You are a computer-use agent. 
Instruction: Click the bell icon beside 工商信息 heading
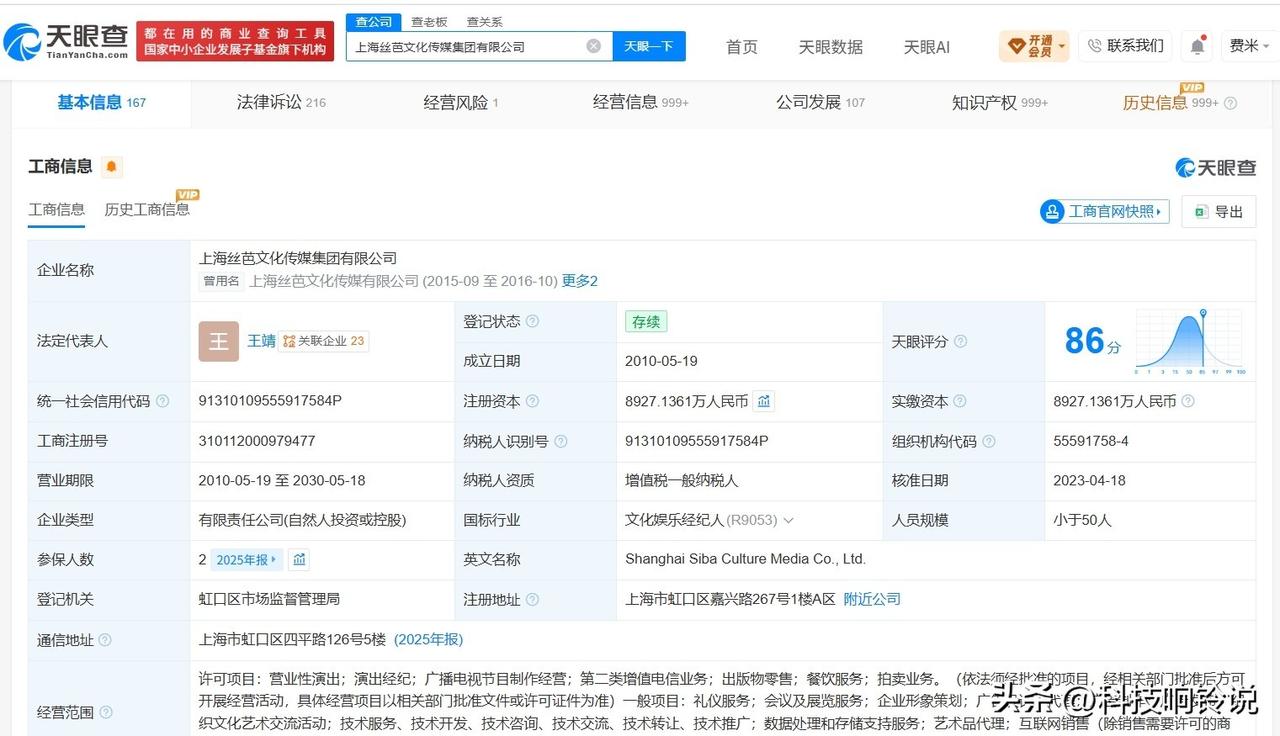click(x=111, y=167)
